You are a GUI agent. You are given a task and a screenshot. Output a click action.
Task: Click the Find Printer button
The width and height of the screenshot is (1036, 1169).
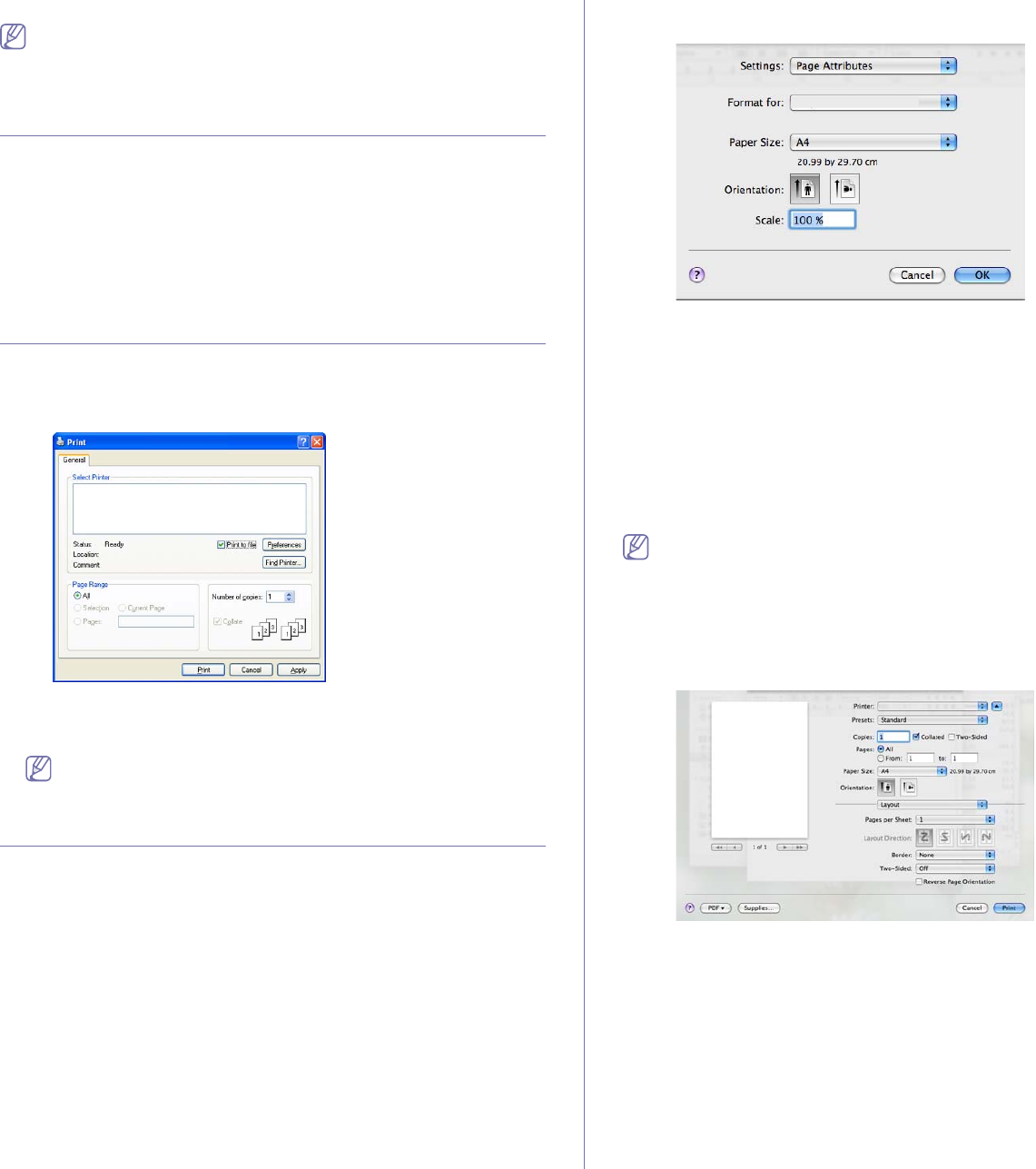[284, 562]
